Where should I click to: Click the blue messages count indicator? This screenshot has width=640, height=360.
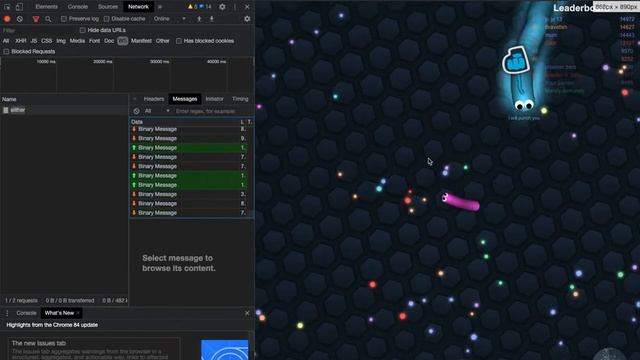coord(205,7)
